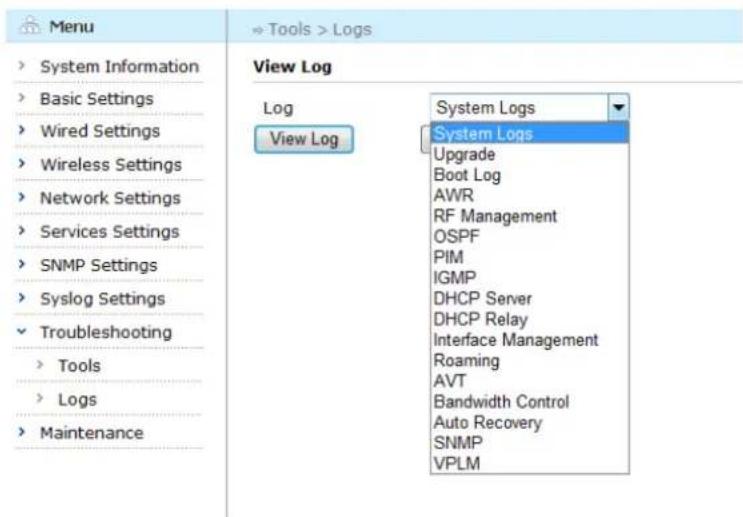Open SNMP Settings menu item
Viewport: 743px width, 517px height.
(99, 265)
